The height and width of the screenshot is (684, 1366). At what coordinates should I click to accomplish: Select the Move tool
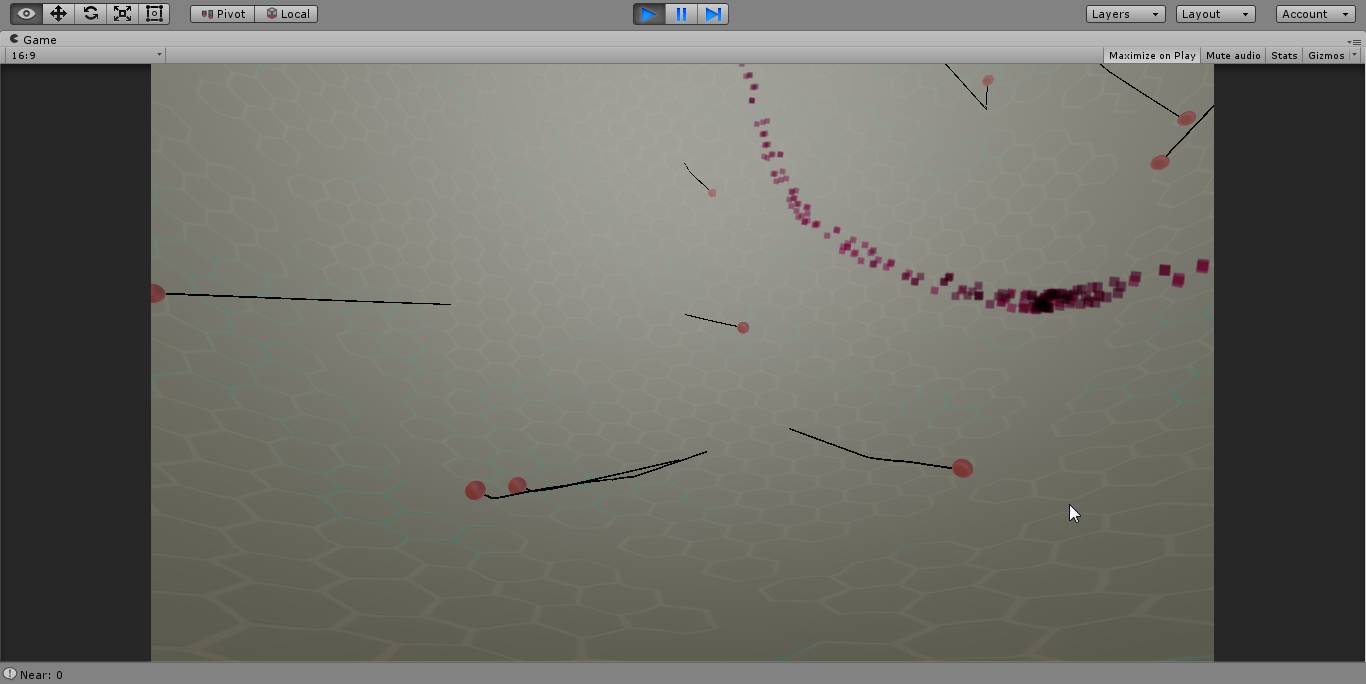point(58,14)
